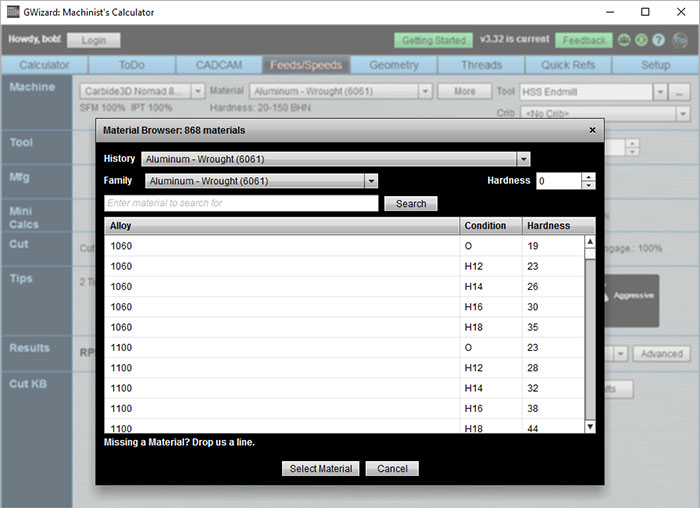Increase Hardness with the up stepper arrow
Screen dimensions: 700x508
pos(588,177)
